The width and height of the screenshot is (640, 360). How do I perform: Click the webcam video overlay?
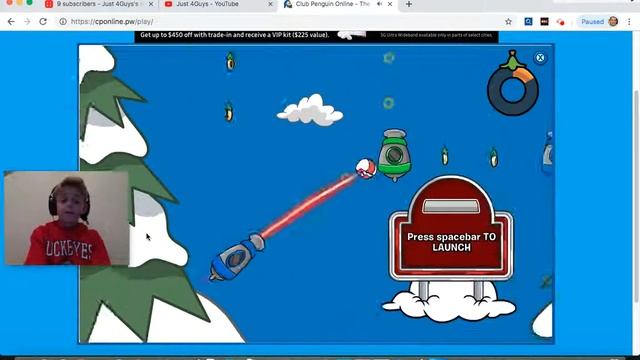[67, 218]
